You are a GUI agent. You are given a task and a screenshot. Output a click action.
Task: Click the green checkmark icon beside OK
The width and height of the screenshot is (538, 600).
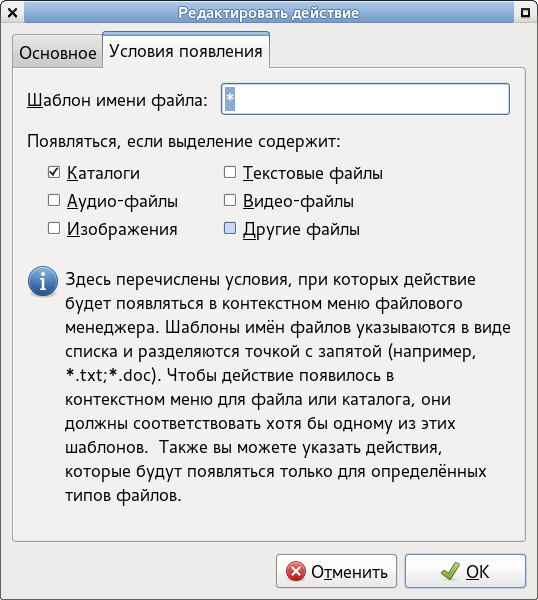(450, 571)
